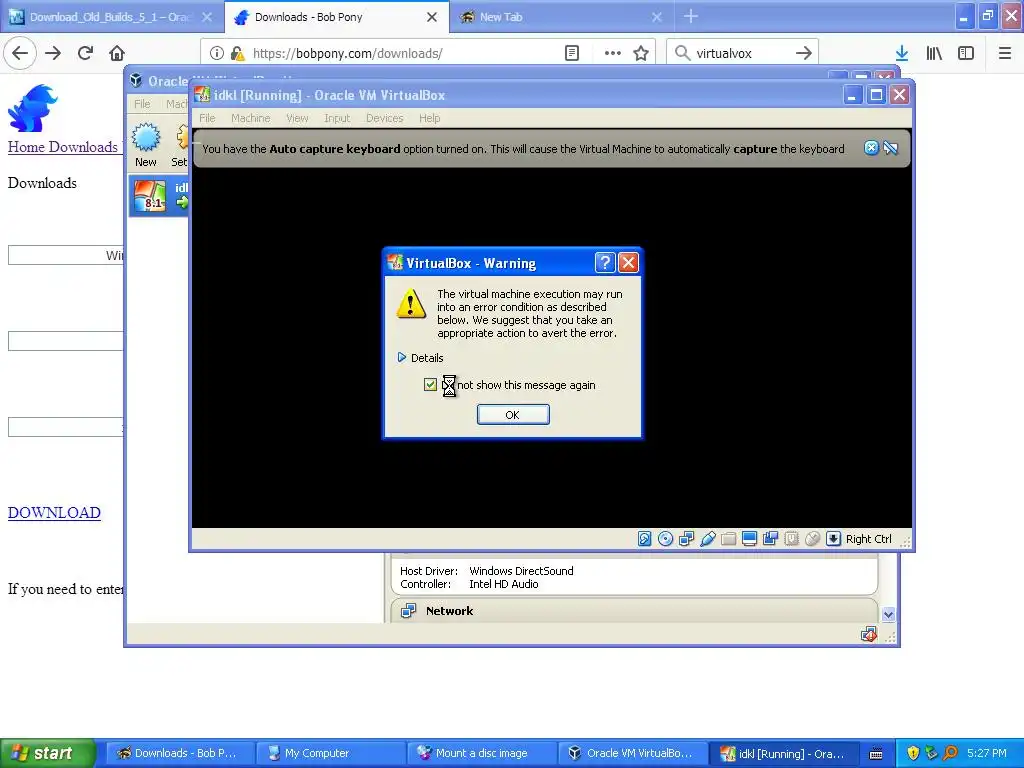
Task: Click the USB devices status icon
Action: [x=708, y=539]
